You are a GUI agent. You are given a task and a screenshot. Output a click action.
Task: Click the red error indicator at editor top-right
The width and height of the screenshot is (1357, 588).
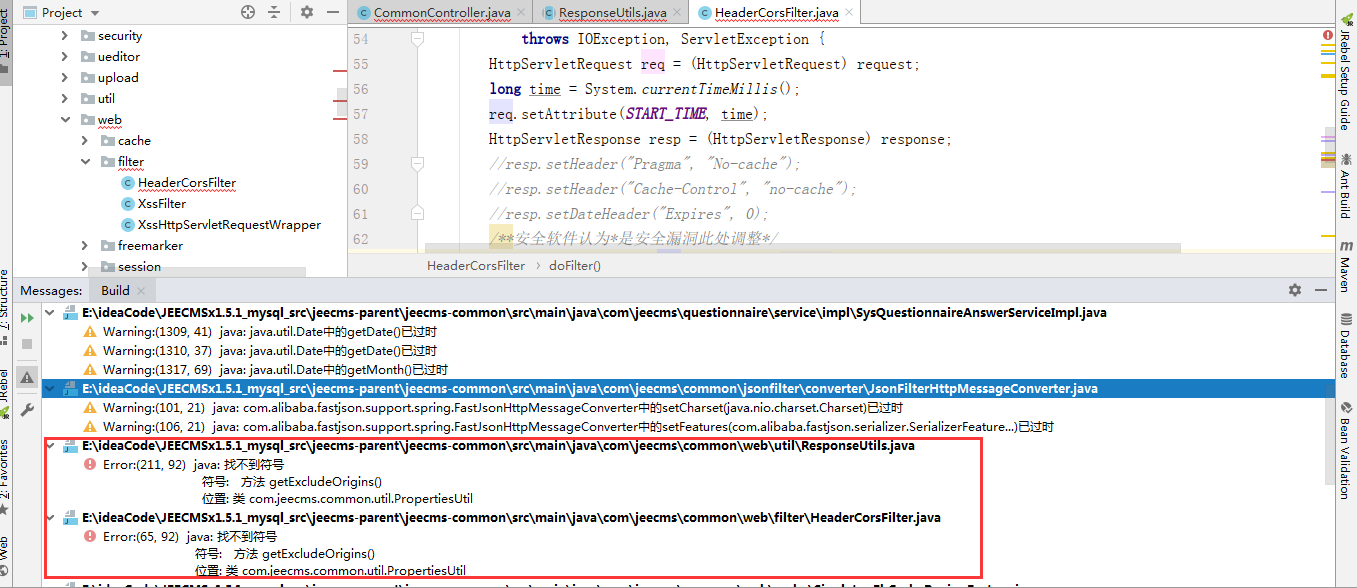click(x=1326, y=35)
